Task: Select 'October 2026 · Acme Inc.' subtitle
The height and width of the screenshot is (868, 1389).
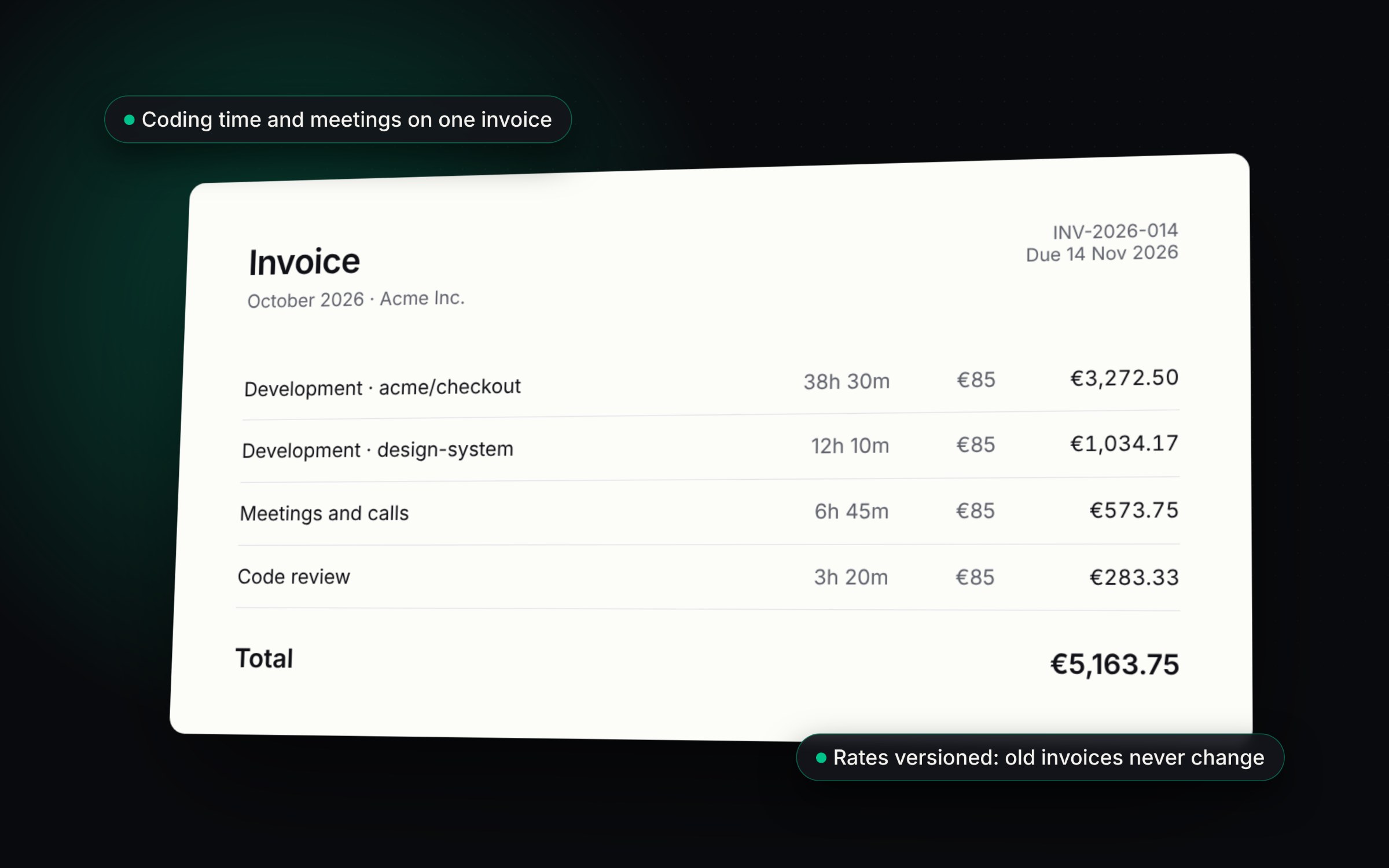Action: [356, 299]
